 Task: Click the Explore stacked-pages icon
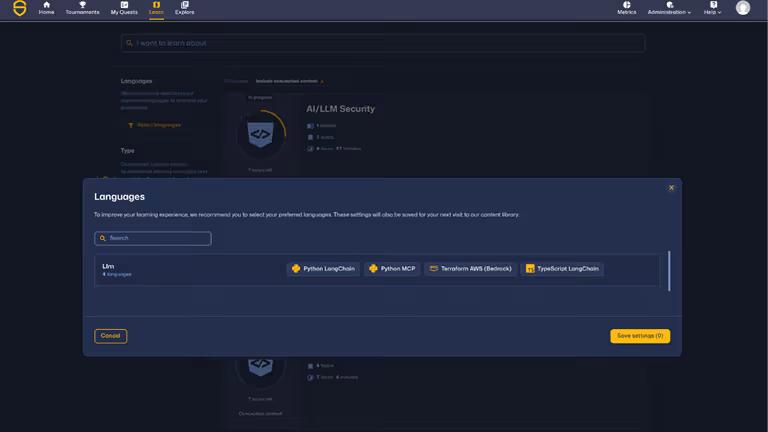[x=185, y=4]
